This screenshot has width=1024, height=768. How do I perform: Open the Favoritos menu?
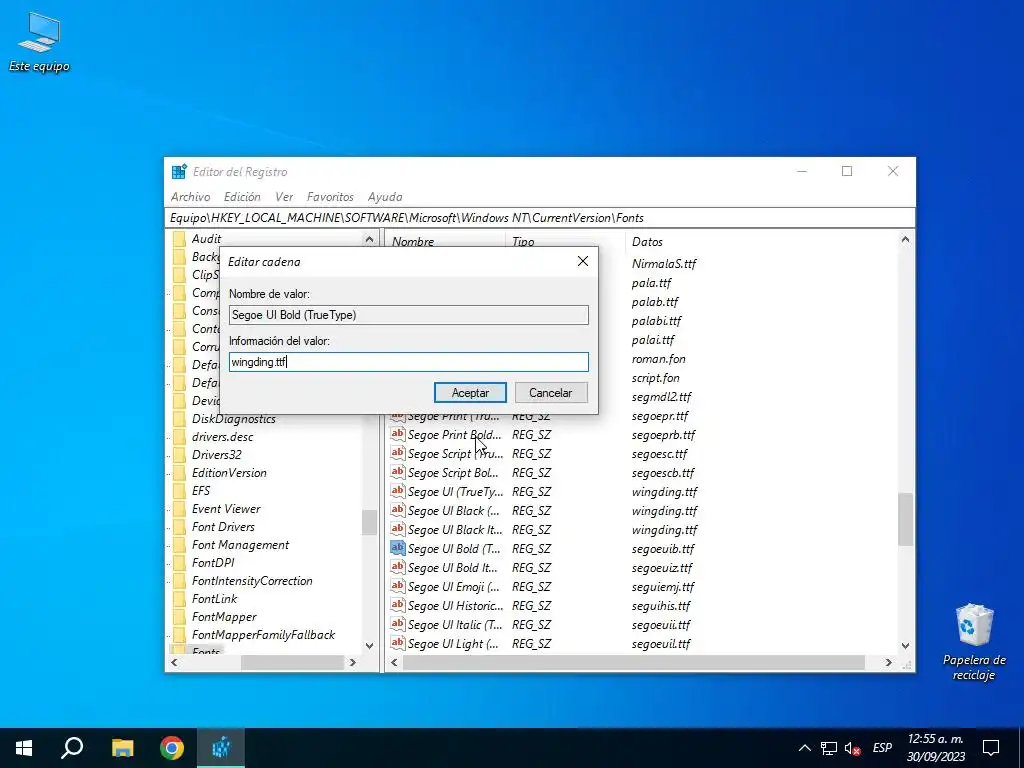point(330,197)
